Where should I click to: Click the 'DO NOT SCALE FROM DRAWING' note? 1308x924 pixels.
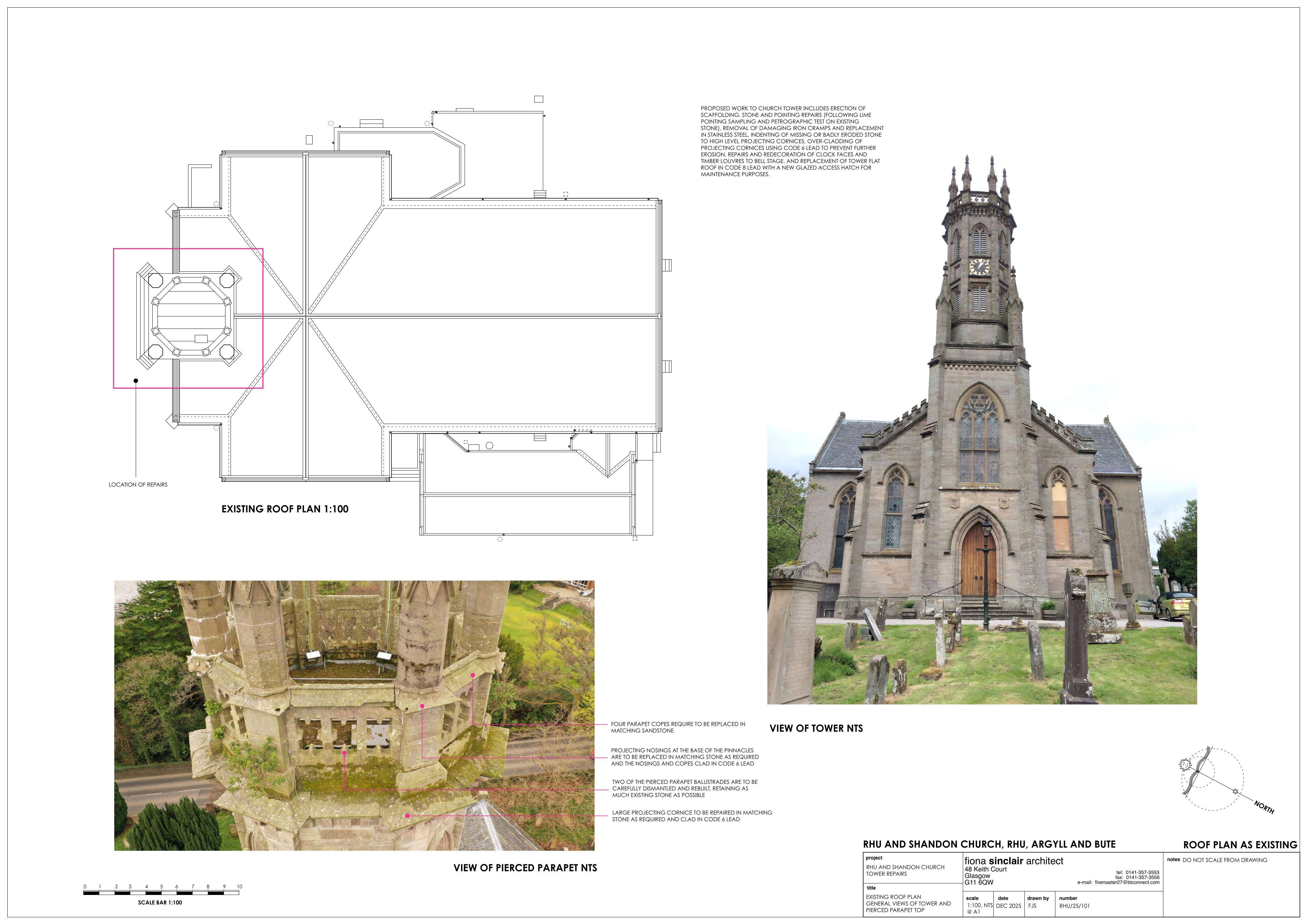pos(1225,860)
